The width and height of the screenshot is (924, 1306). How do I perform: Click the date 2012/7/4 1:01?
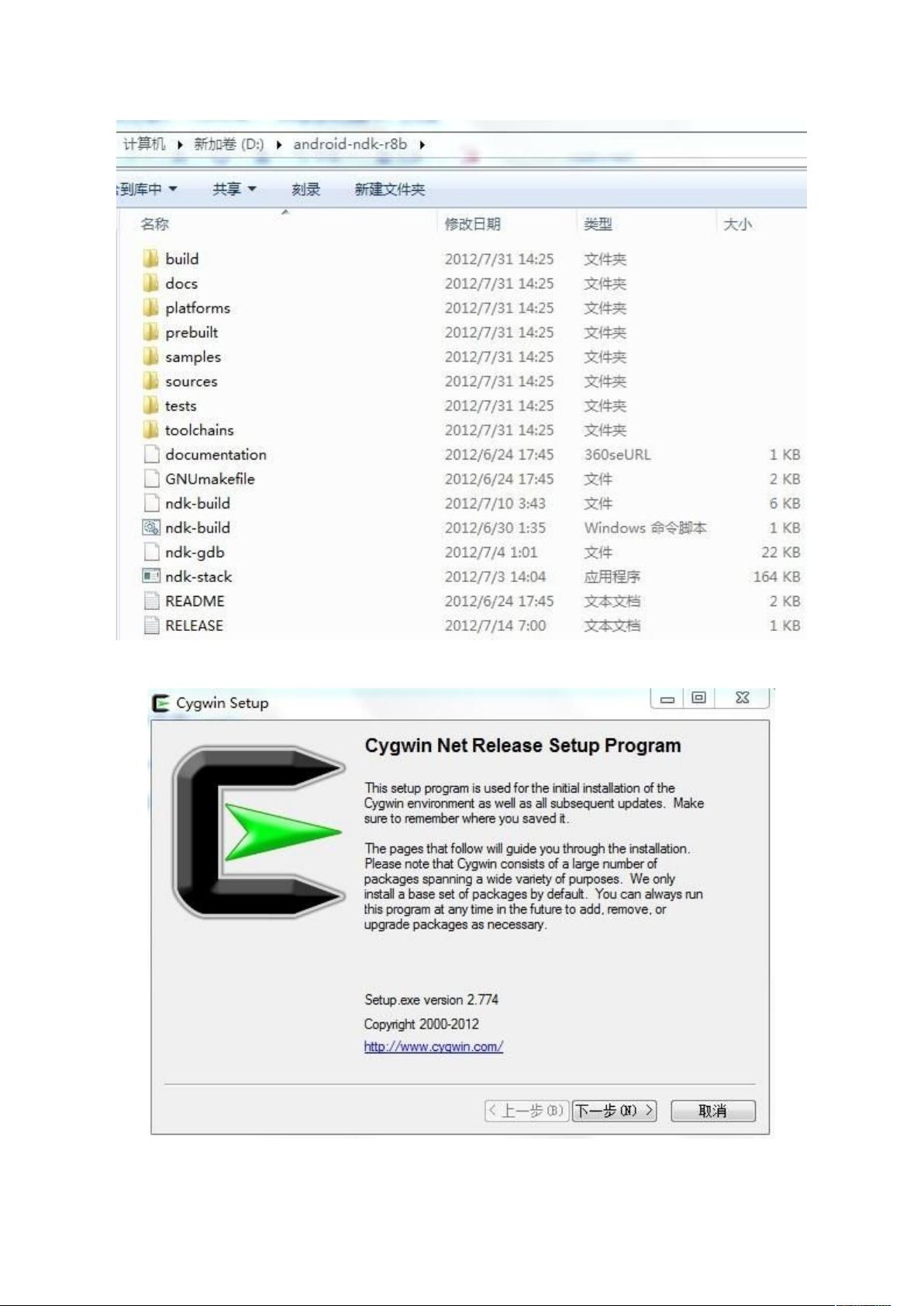[x=491, y=552]
